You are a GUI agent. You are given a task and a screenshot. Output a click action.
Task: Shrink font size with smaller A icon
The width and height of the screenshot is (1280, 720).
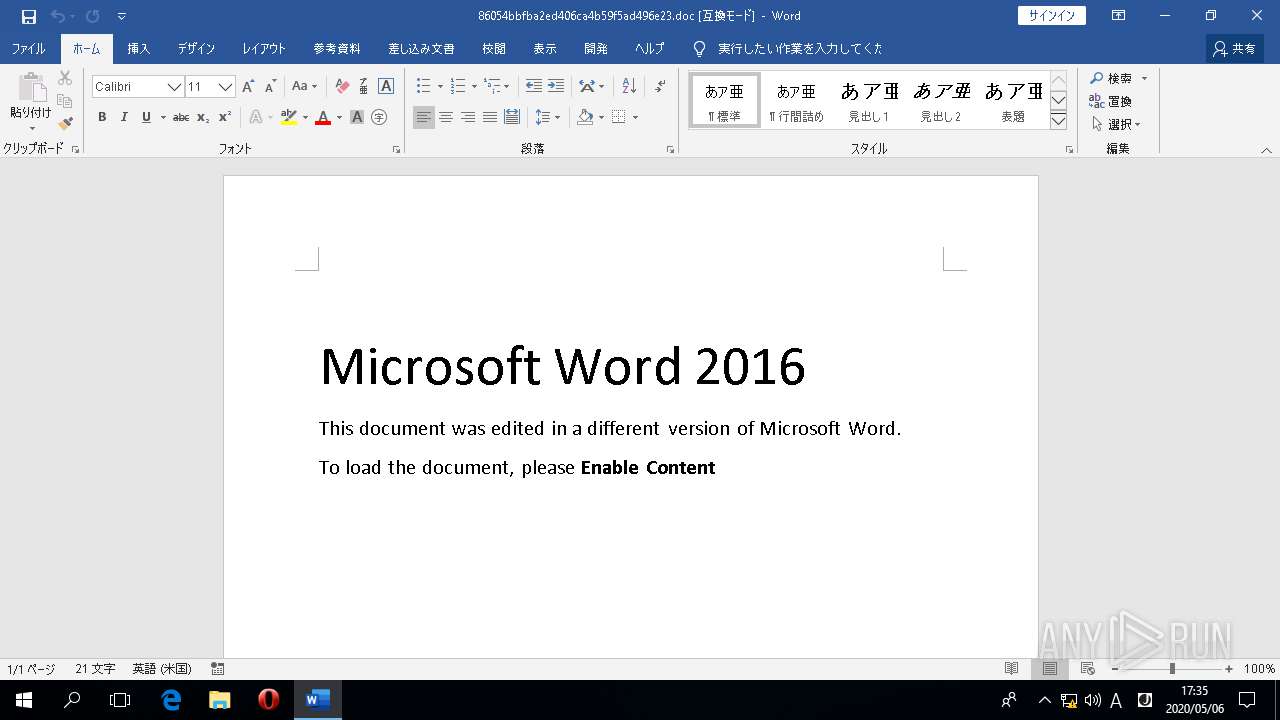(270, 87)
